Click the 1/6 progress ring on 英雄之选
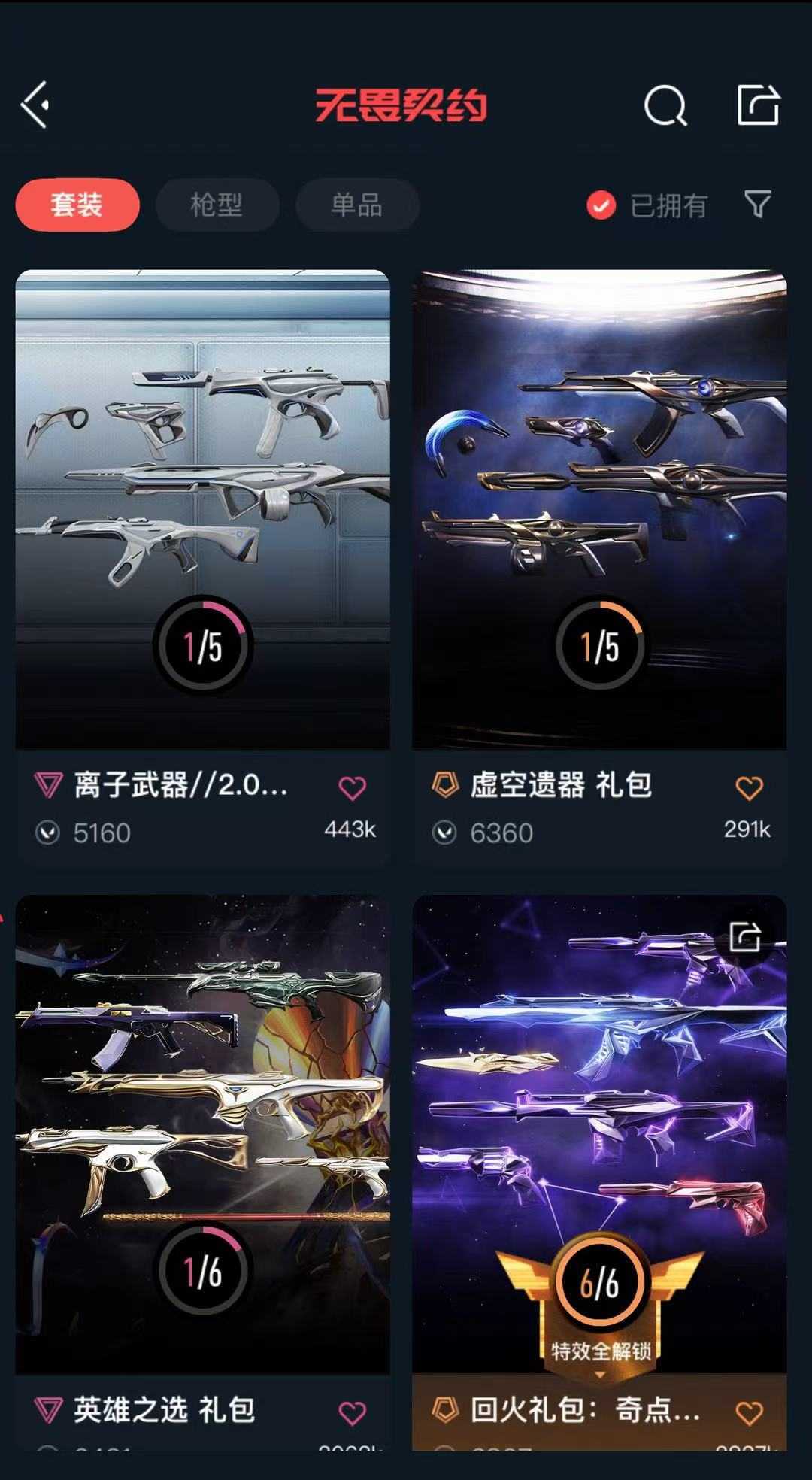This screenshot has height=1480, width=812. (x=203, y=1270)
